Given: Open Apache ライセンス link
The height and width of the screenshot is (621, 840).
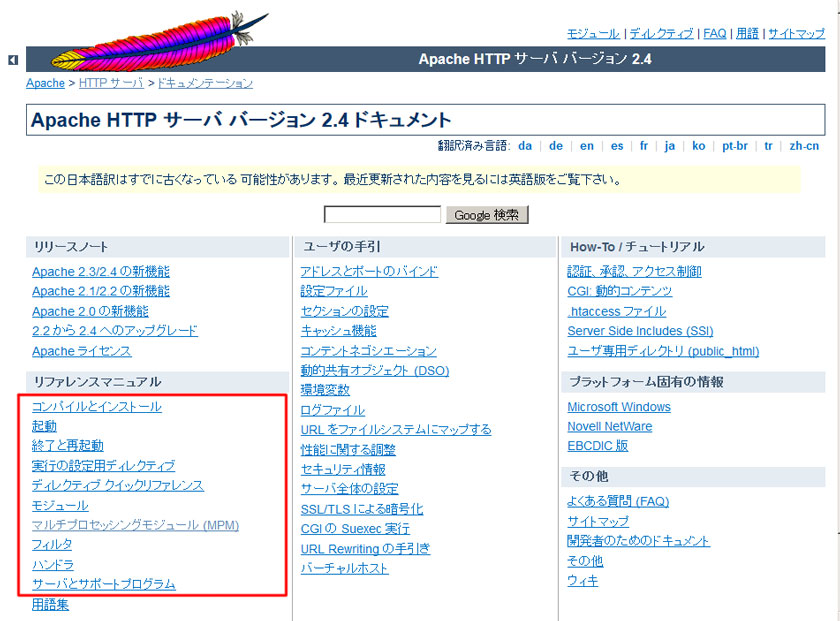Looking at the screenshot, I should coord(81,351).
